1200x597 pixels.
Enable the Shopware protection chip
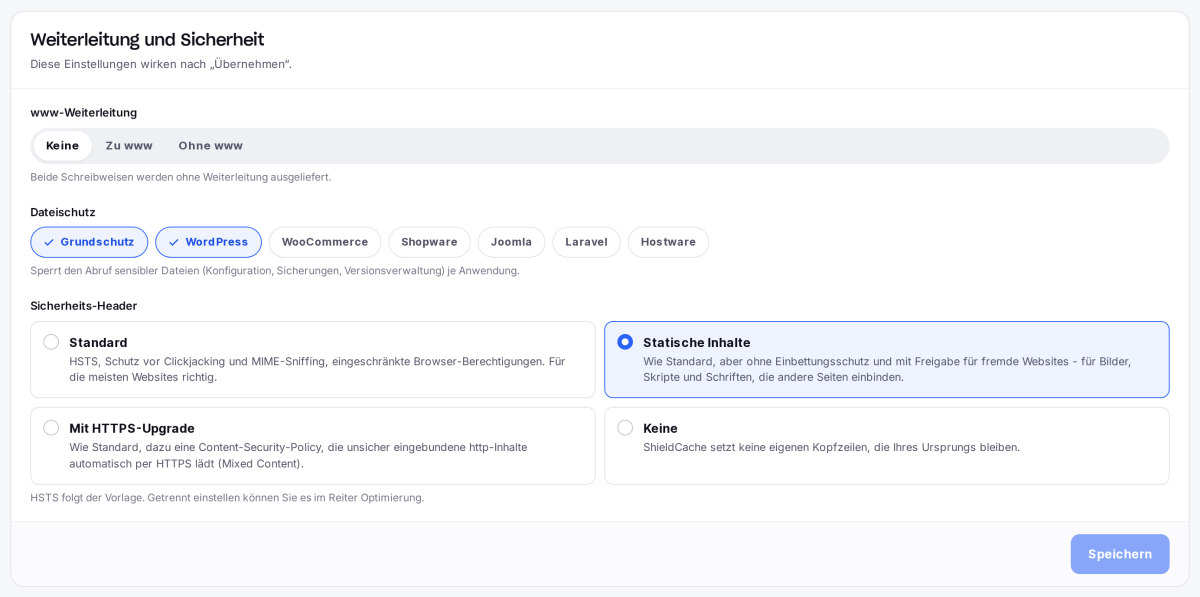[x=429, y=242]
